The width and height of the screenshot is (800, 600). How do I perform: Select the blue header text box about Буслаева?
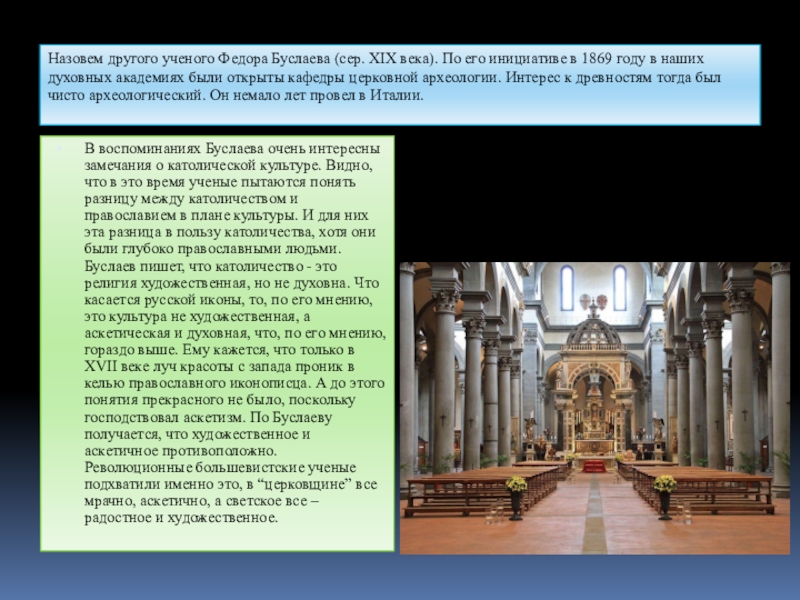pos(400,85)
